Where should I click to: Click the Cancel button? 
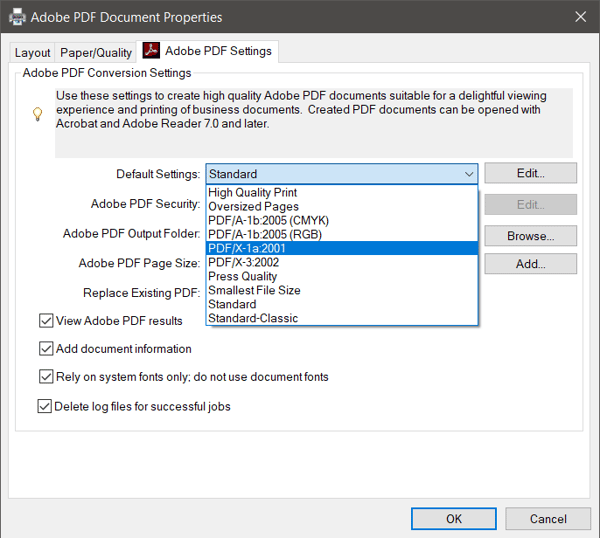coord(548,519)
